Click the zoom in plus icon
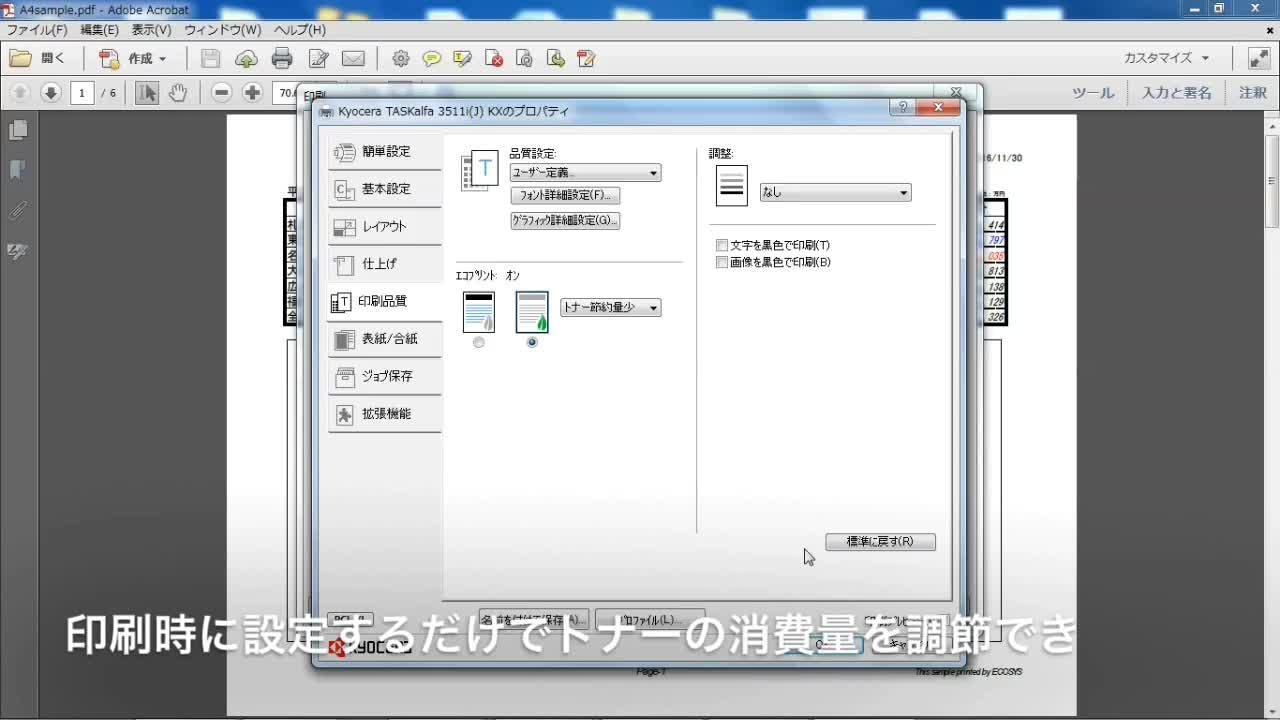Screen dimensions: 1280x720 [x=253, y=93]
